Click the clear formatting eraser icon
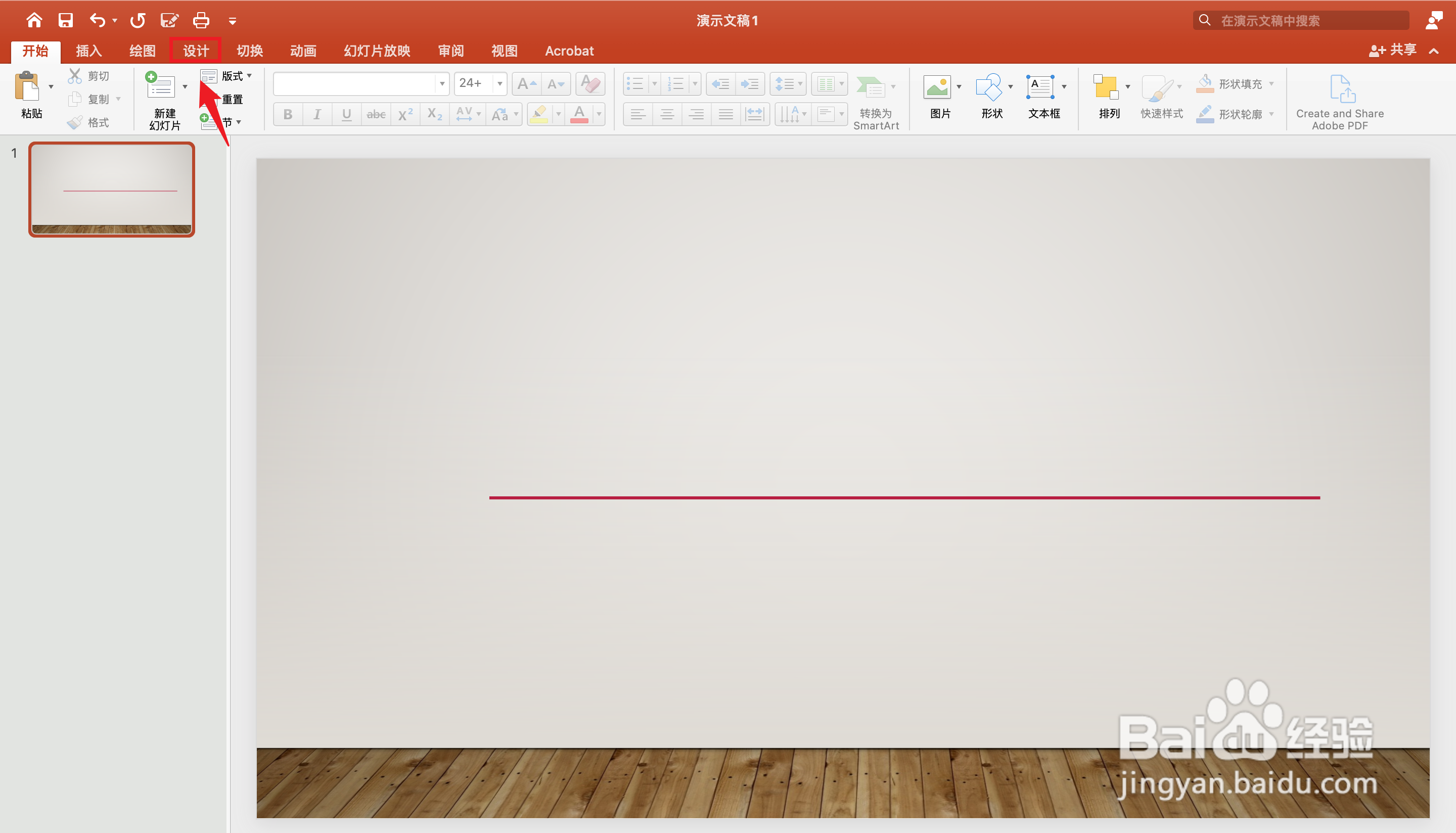The image size is (1456, 833). [x=590, y=84]
